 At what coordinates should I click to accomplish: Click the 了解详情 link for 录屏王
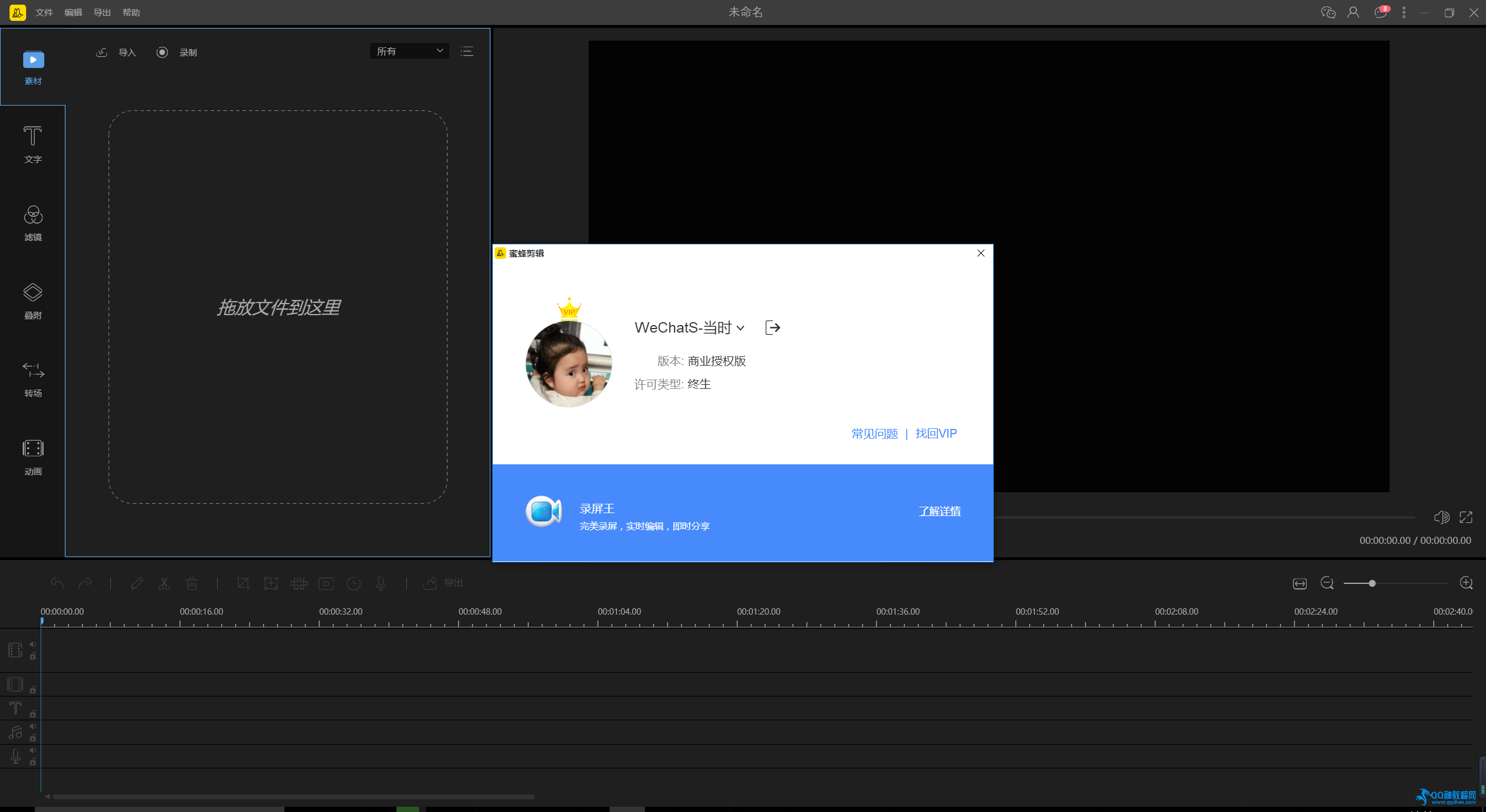point(940,511)
